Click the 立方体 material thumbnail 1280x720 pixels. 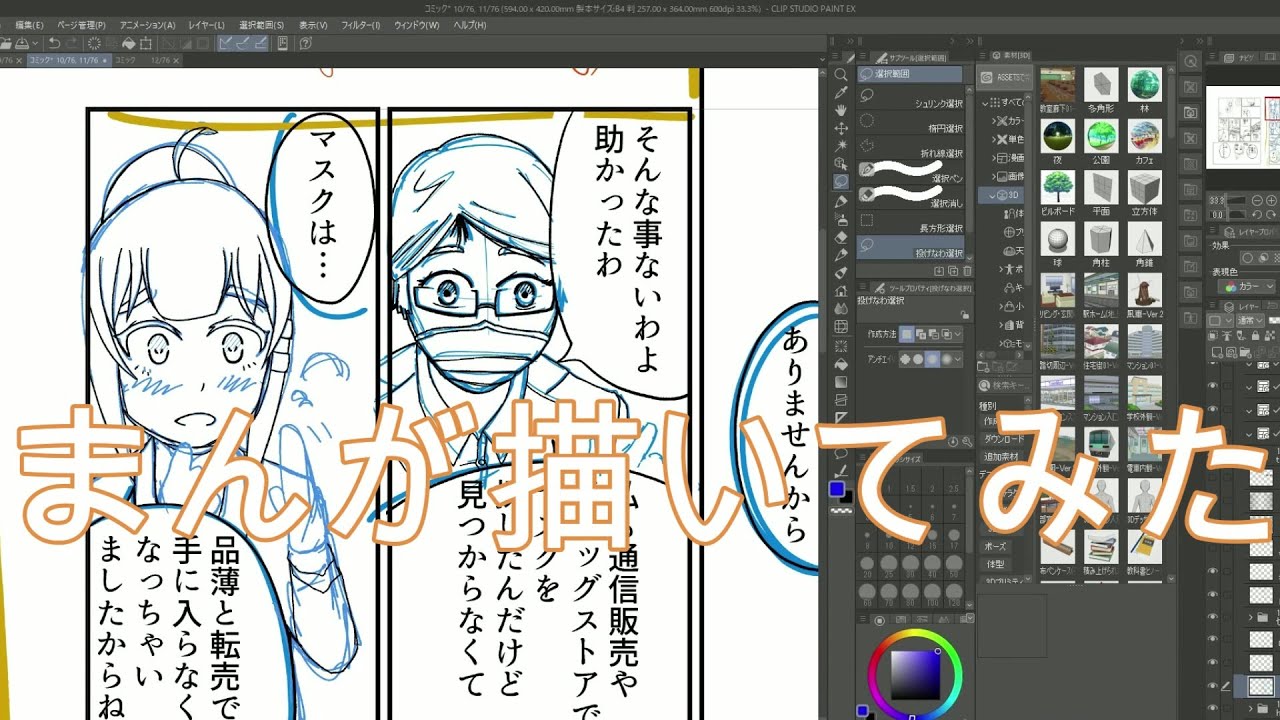click(1143, 188)
